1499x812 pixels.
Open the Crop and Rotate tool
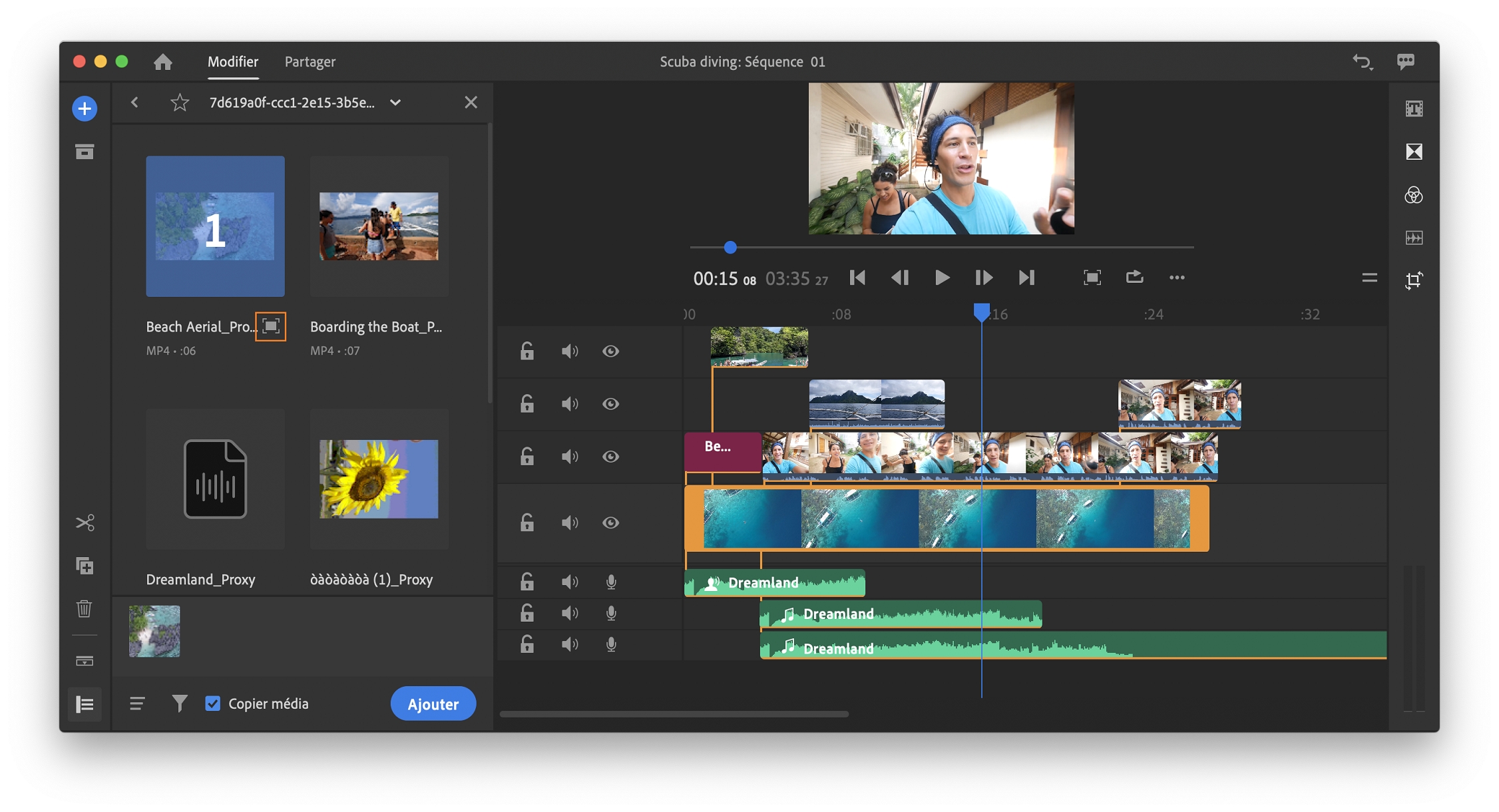tap(1414, 280)
